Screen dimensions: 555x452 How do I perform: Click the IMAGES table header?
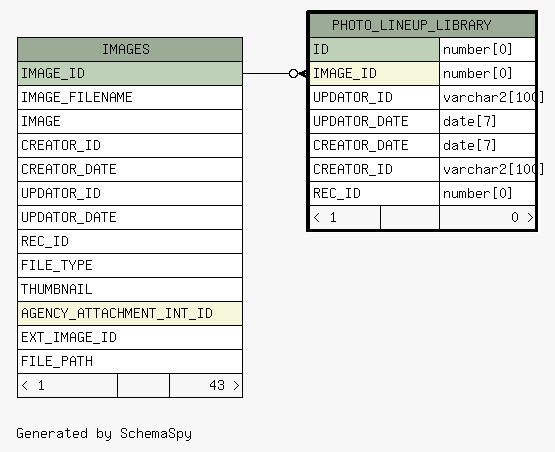130,49
